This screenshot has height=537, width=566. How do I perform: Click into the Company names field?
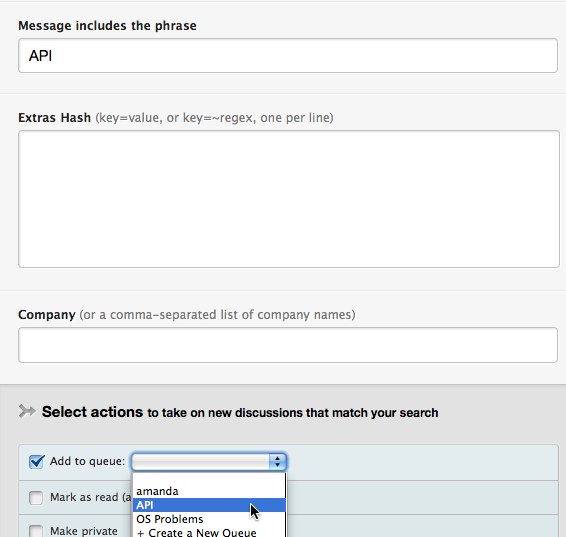(x=288, y=345)
